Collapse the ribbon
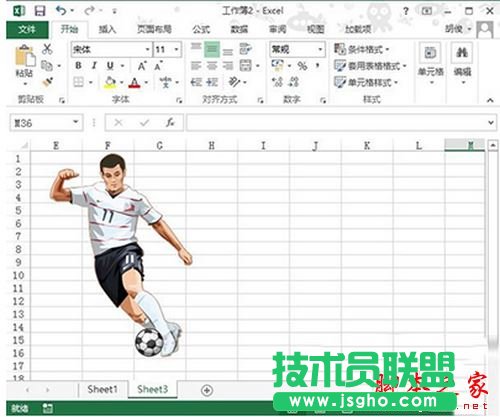Viewport: 500px width, 417px height. click(x=490, y=100)
